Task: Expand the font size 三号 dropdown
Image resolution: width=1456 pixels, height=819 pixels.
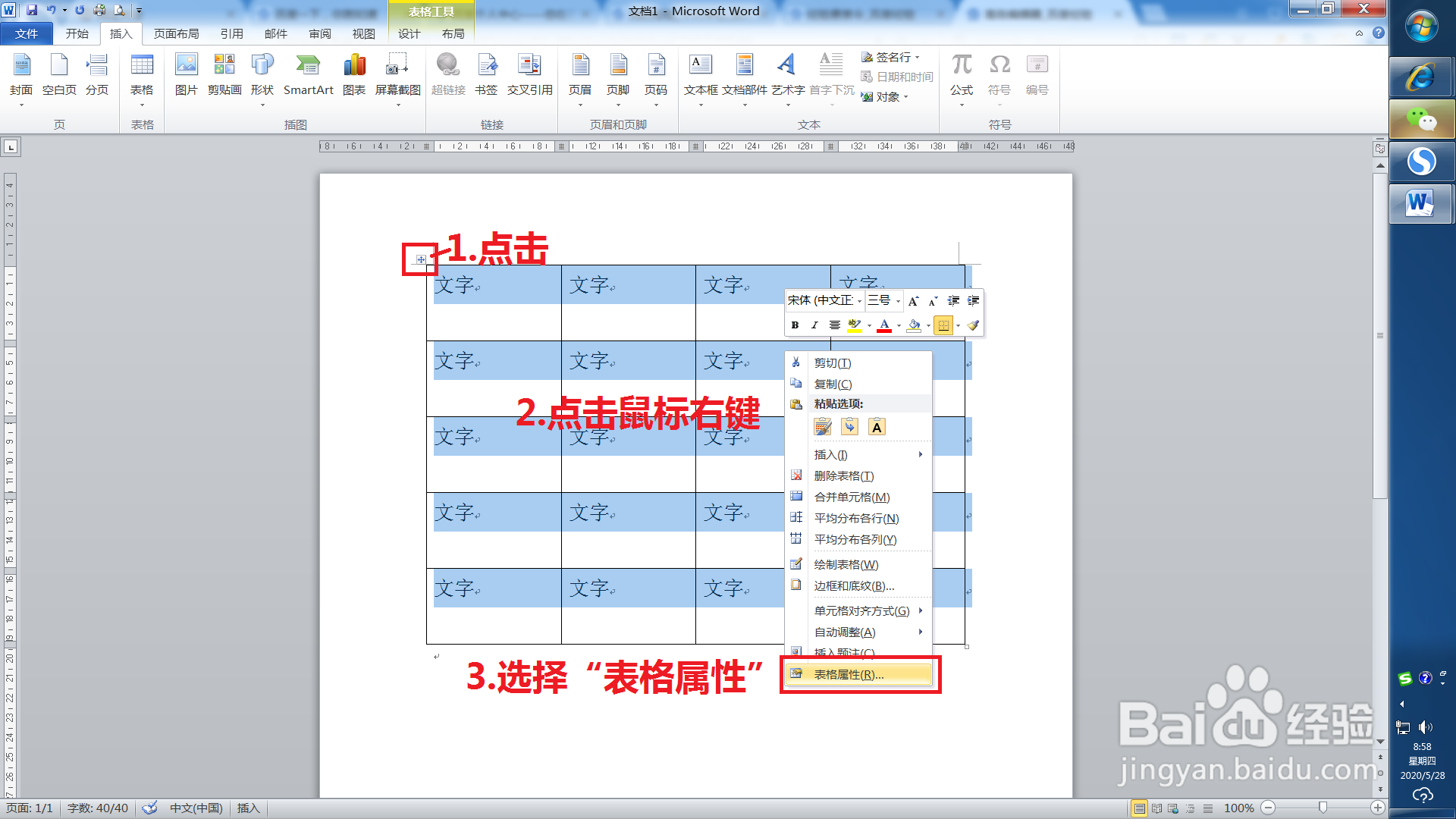Action: [x=899, y=301]
